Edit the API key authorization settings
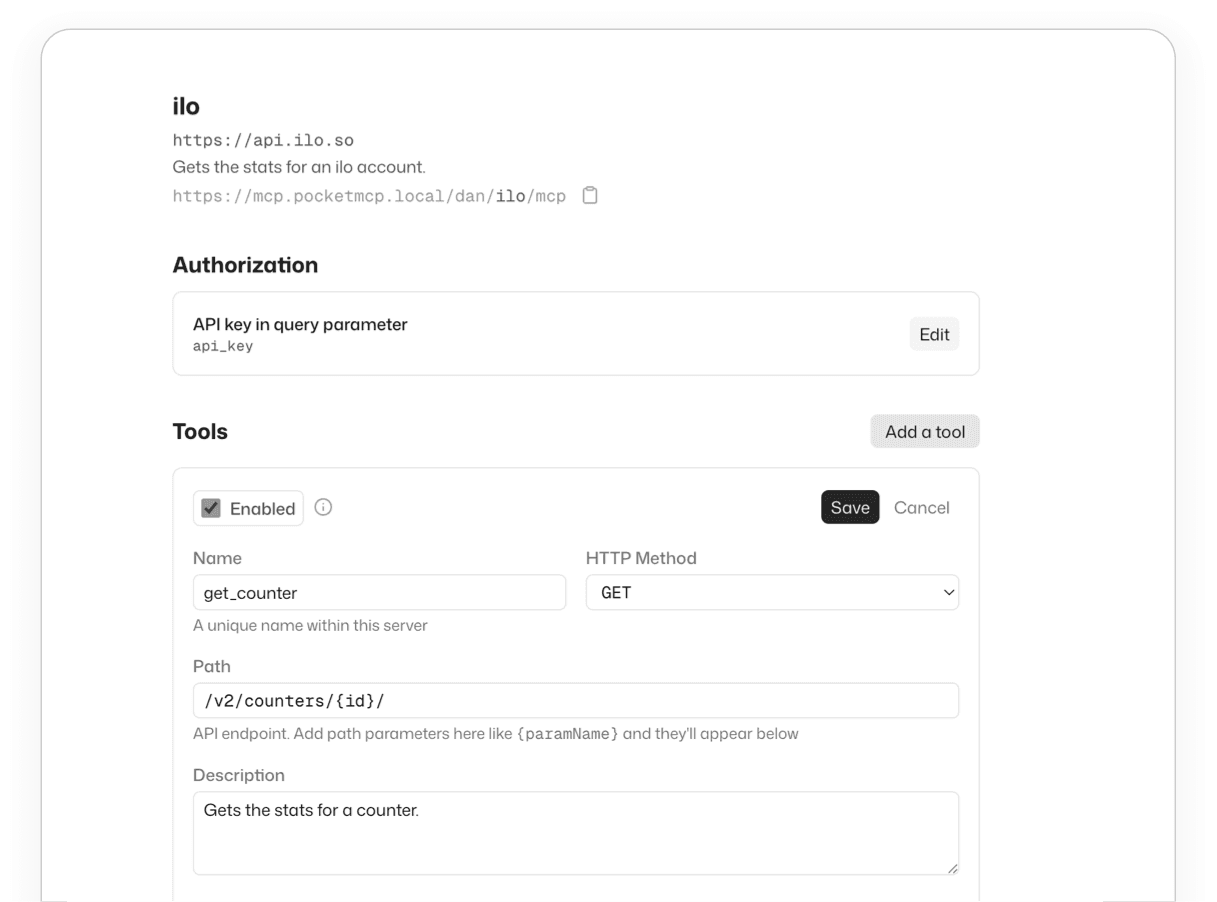This screenshot has width=1217, height=902. 933,334
